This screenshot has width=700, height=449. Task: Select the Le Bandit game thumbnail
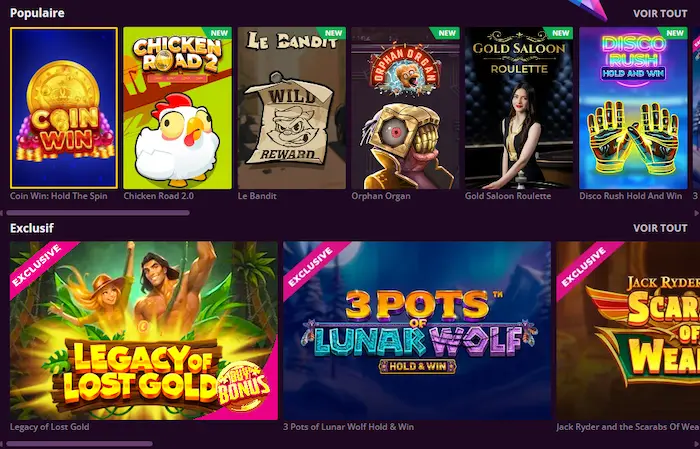click(292, 108)
